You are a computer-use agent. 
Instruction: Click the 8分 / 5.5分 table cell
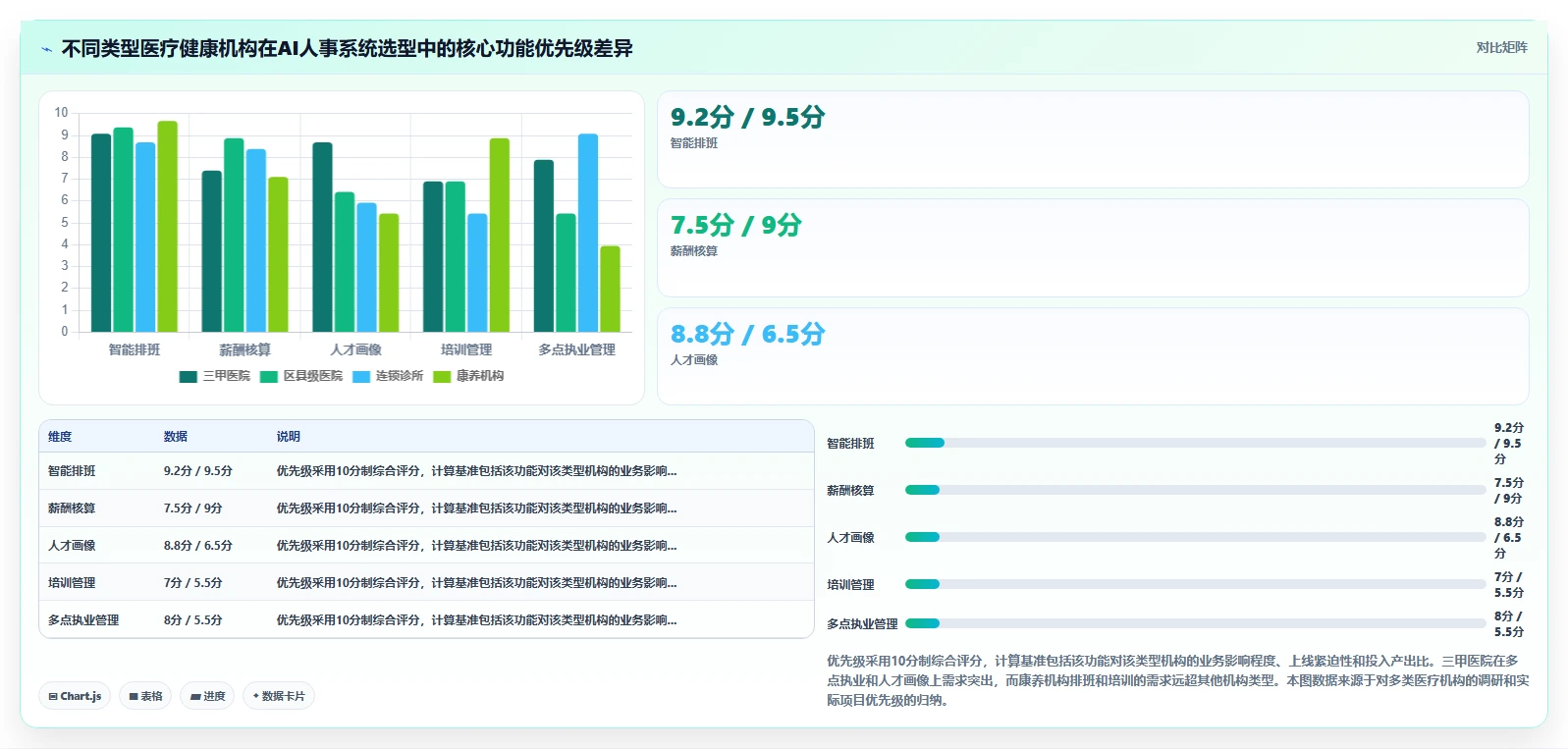tap(193, 620)
